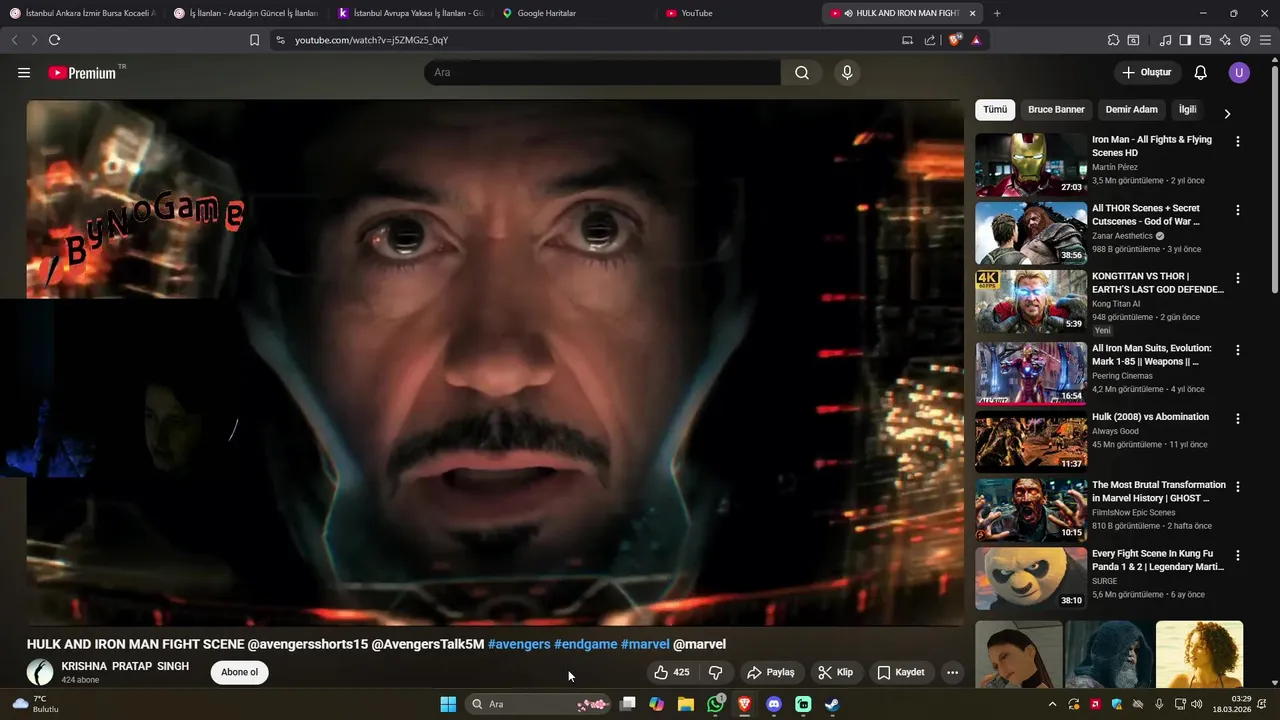The image size is (1280, 720).
Task: Show more filter chips with right chevron
Action: coord(1227,113)
